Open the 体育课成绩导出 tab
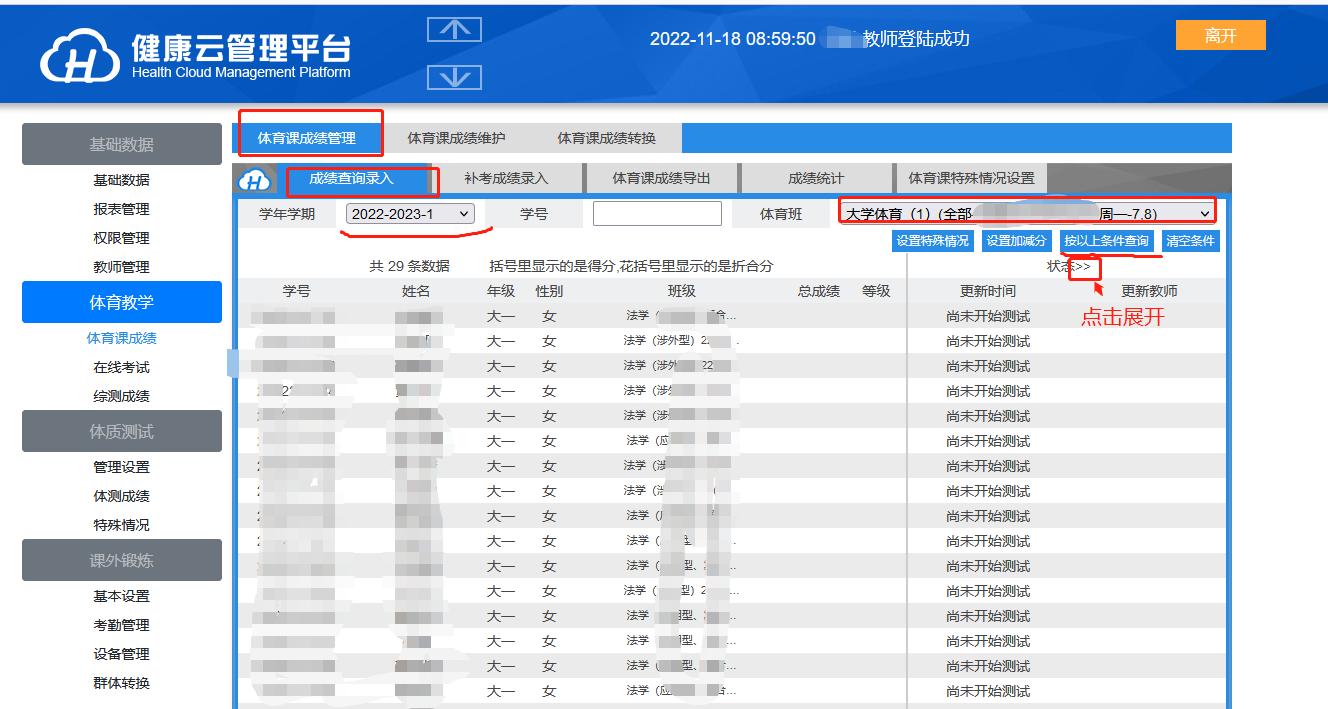The width and height of the screenshot is (1328, 709). 661,179
